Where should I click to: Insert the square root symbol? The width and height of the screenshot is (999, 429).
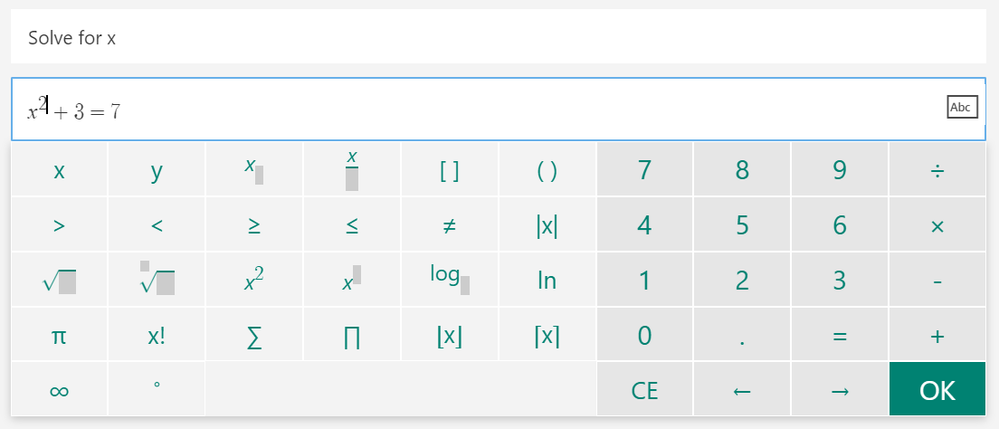59,280
